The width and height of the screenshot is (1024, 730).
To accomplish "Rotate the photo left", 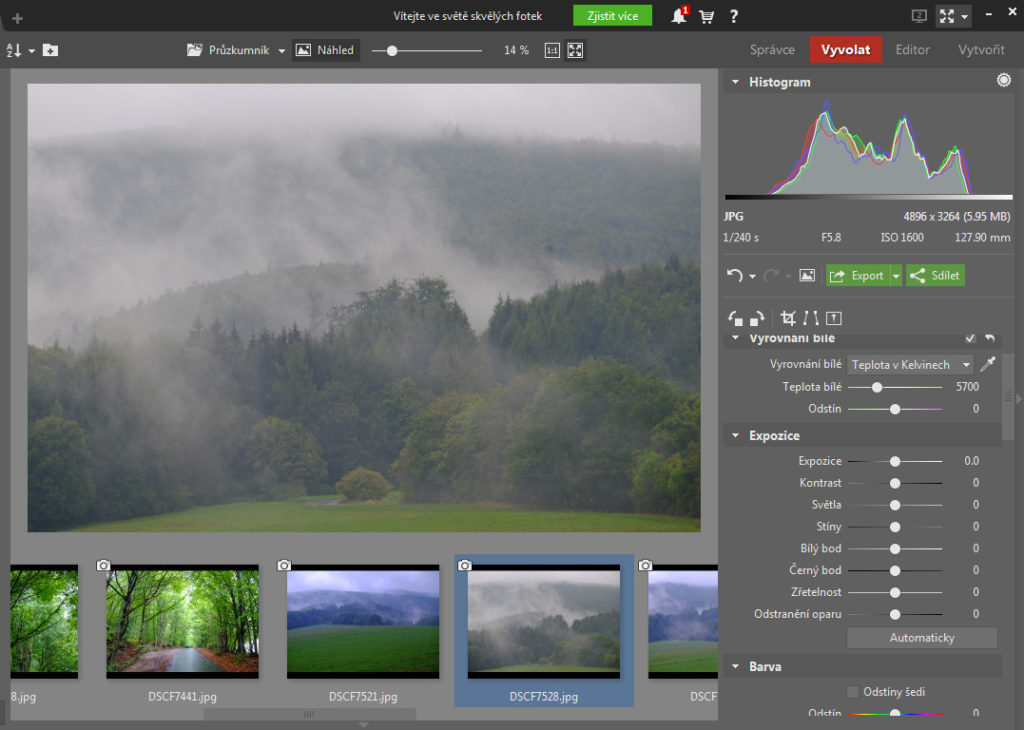I will [736, 318].
